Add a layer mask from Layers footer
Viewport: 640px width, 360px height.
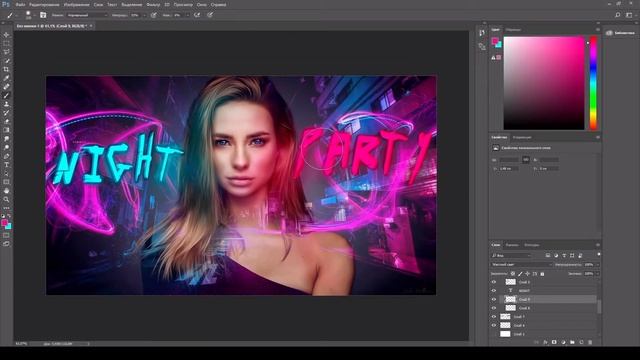pos(554,342)
